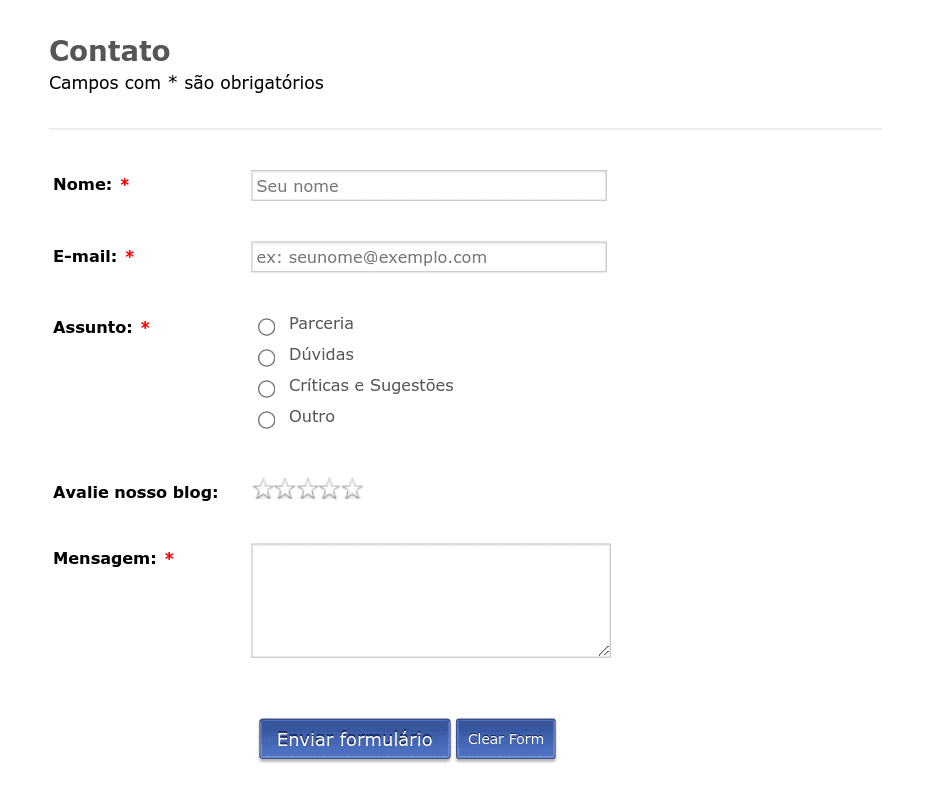Select the fourth rating star
The width and height of the screenshot is (930, 791).
pyautogui.click(x=330, y=489)
